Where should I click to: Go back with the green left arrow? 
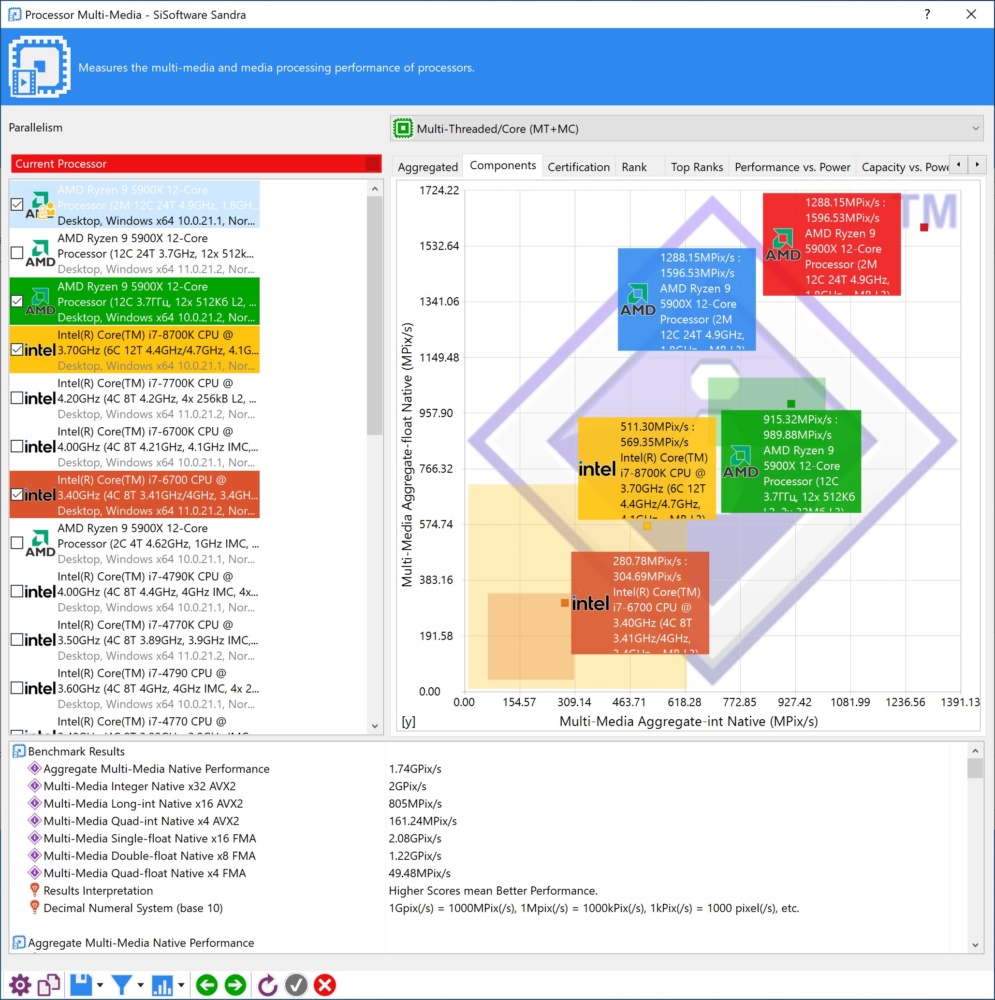[207, 985]
